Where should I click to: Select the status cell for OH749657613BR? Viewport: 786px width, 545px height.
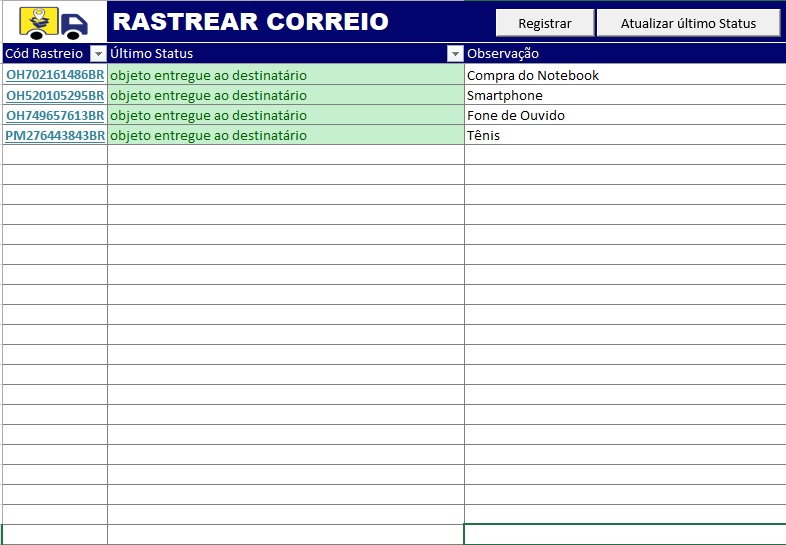(286, 115)
